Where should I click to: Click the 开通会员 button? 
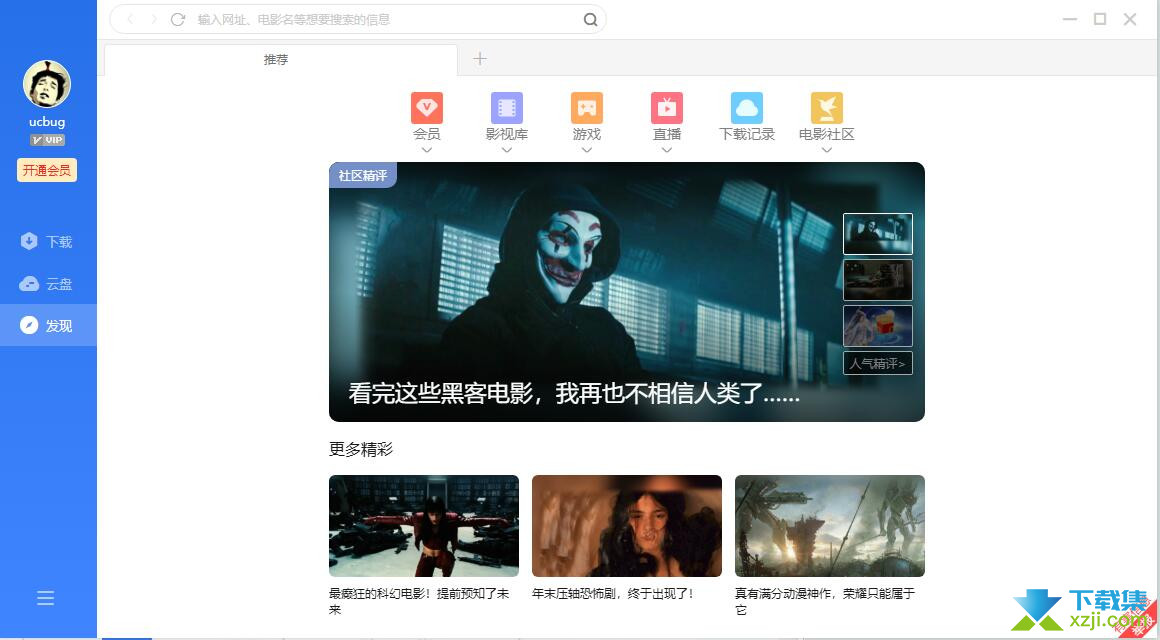47,170
